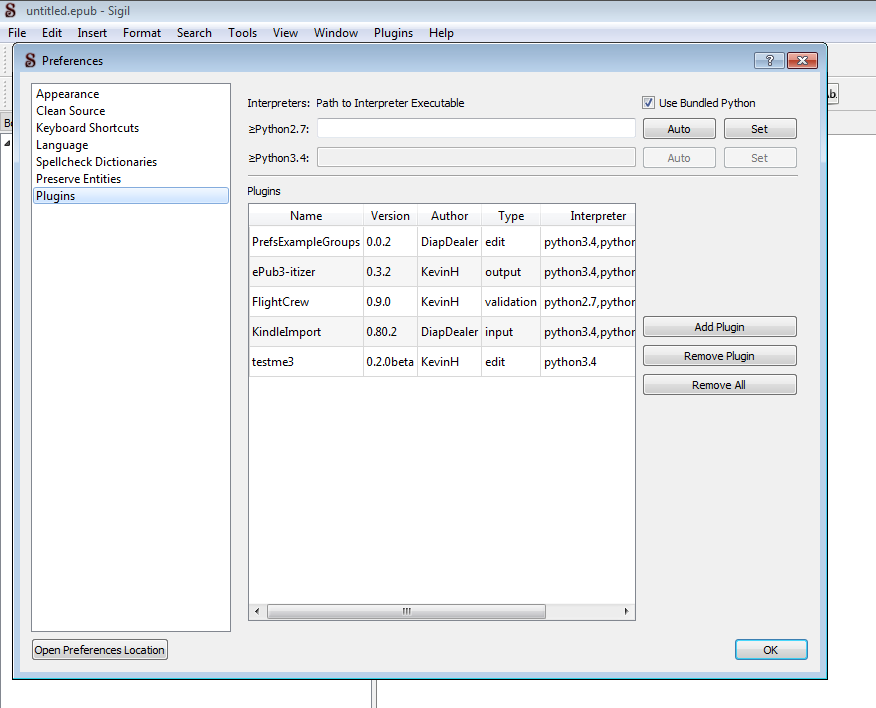Screen dimensions: 876x708
Task: Sort plugins by Version column header
Action: tap(390, 216)
